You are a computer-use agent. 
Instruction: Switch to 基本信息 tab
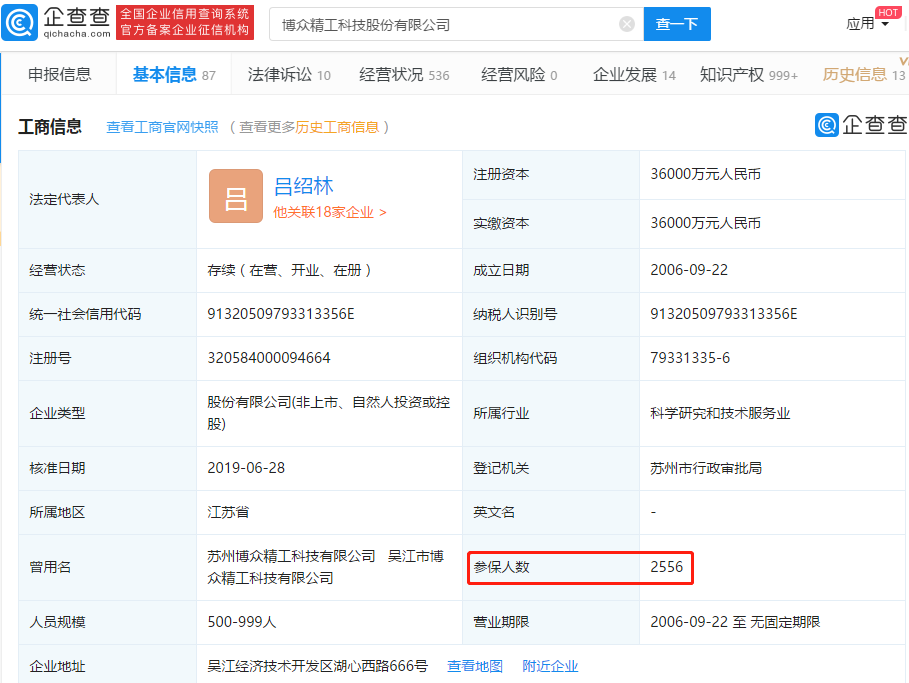(174, 74)
